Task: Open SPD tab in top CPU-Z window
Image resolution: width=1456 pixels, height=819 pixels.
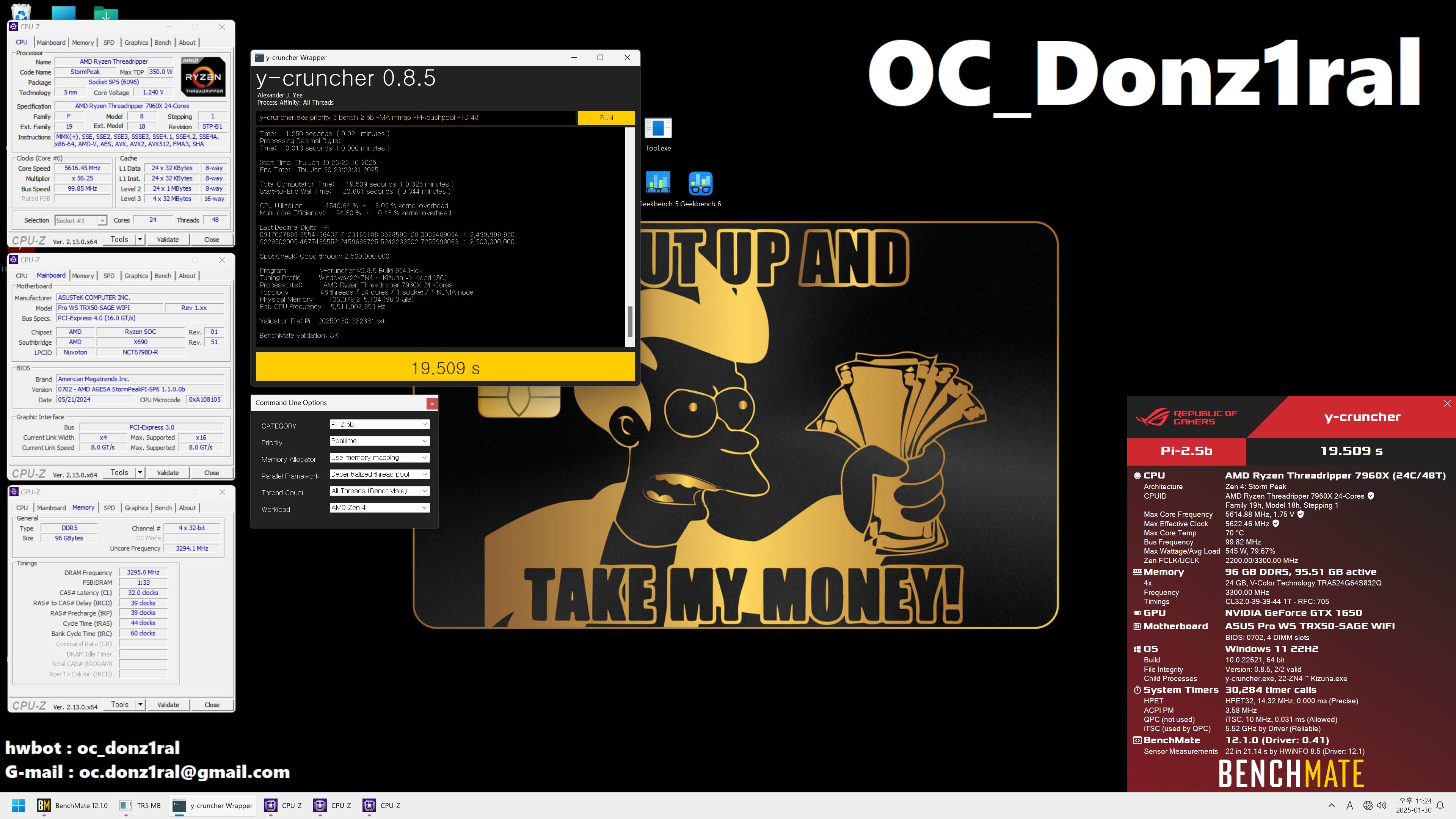Action: tap(109, 42)
